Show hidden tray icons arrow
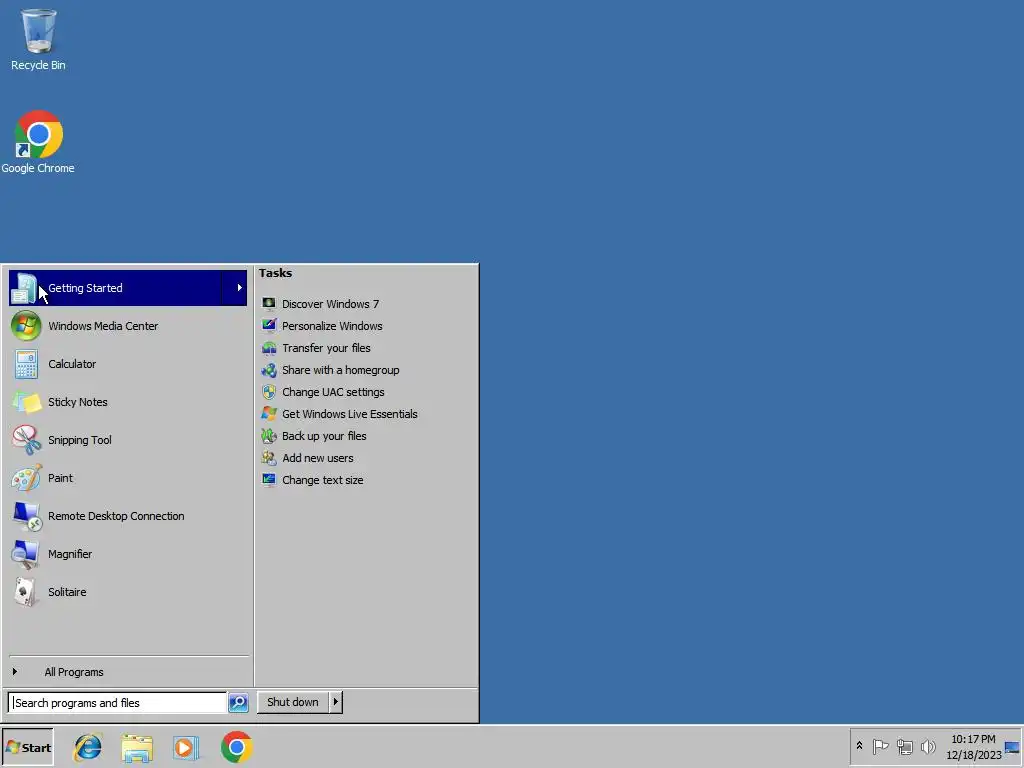This screenshot has height=768, width=1024. click(859, 746)
